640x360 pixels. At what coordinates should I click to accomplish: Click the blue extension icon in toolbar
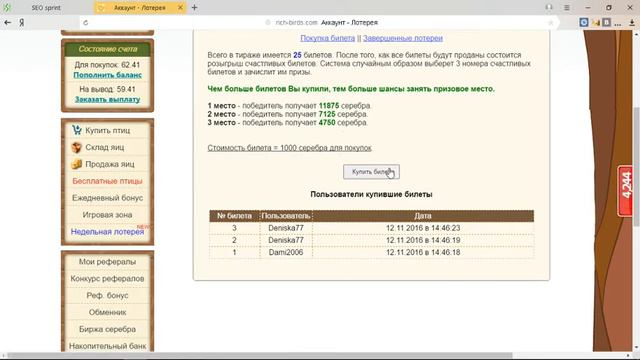[584, 23]
